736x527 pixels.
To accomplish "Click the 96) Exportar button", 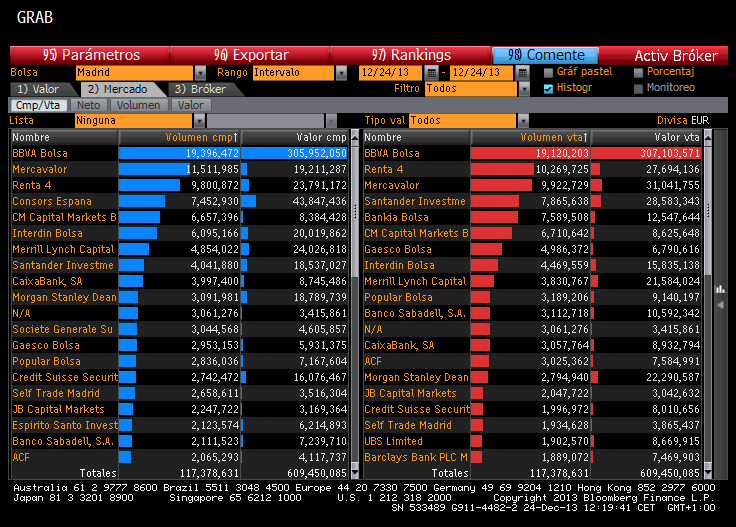I will pyautogui.click(x=250, y=55).
